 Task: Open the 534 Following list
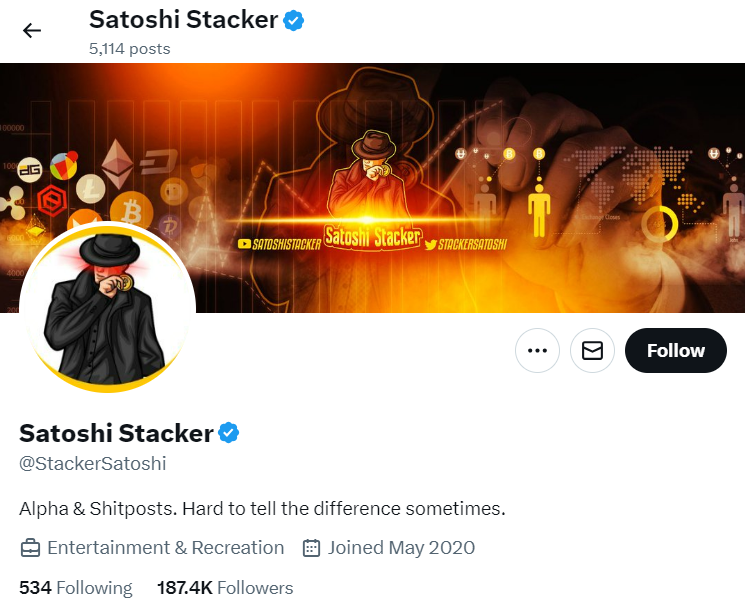click(76, 588)
